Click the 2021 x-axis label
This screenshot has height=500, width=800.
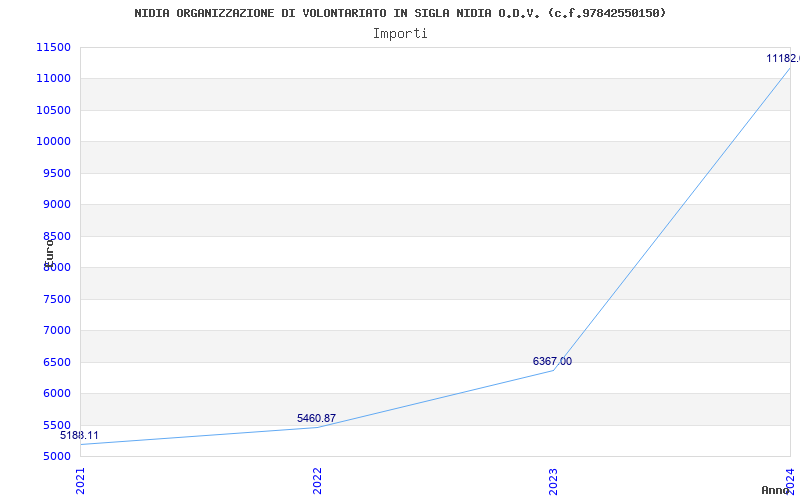pyautogui.click(x=80, y=481)
